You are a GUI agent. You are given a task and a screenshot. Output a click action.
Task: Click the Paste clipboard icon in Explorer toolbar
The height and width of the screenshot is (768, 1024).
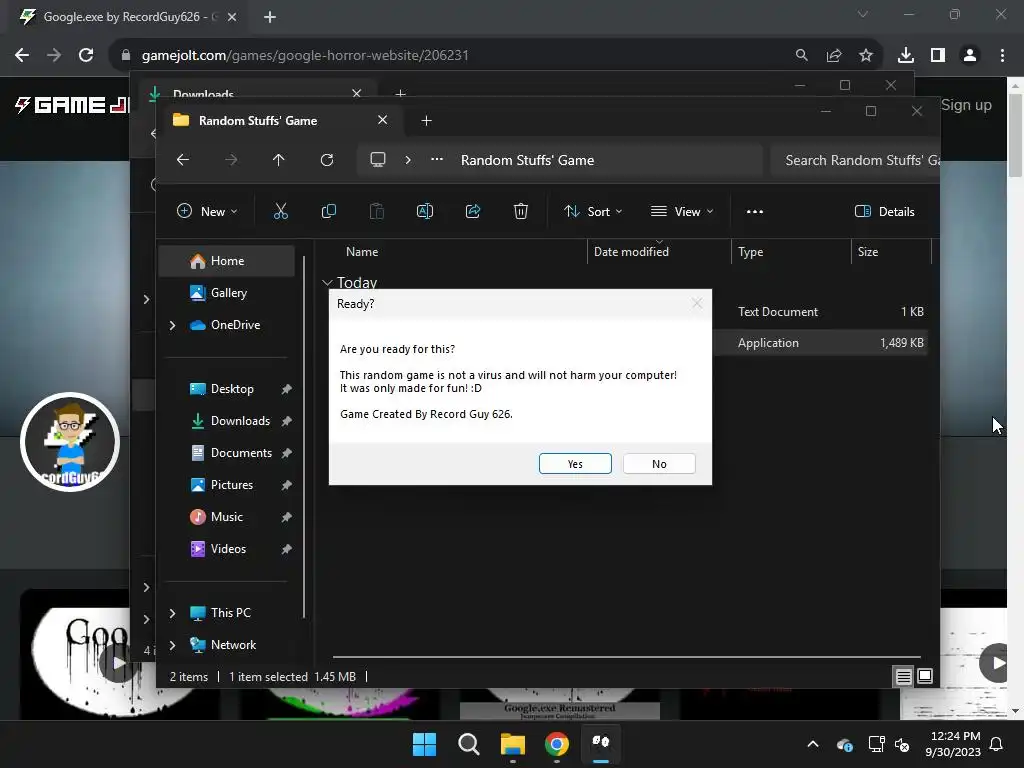[x=377, y=211]
